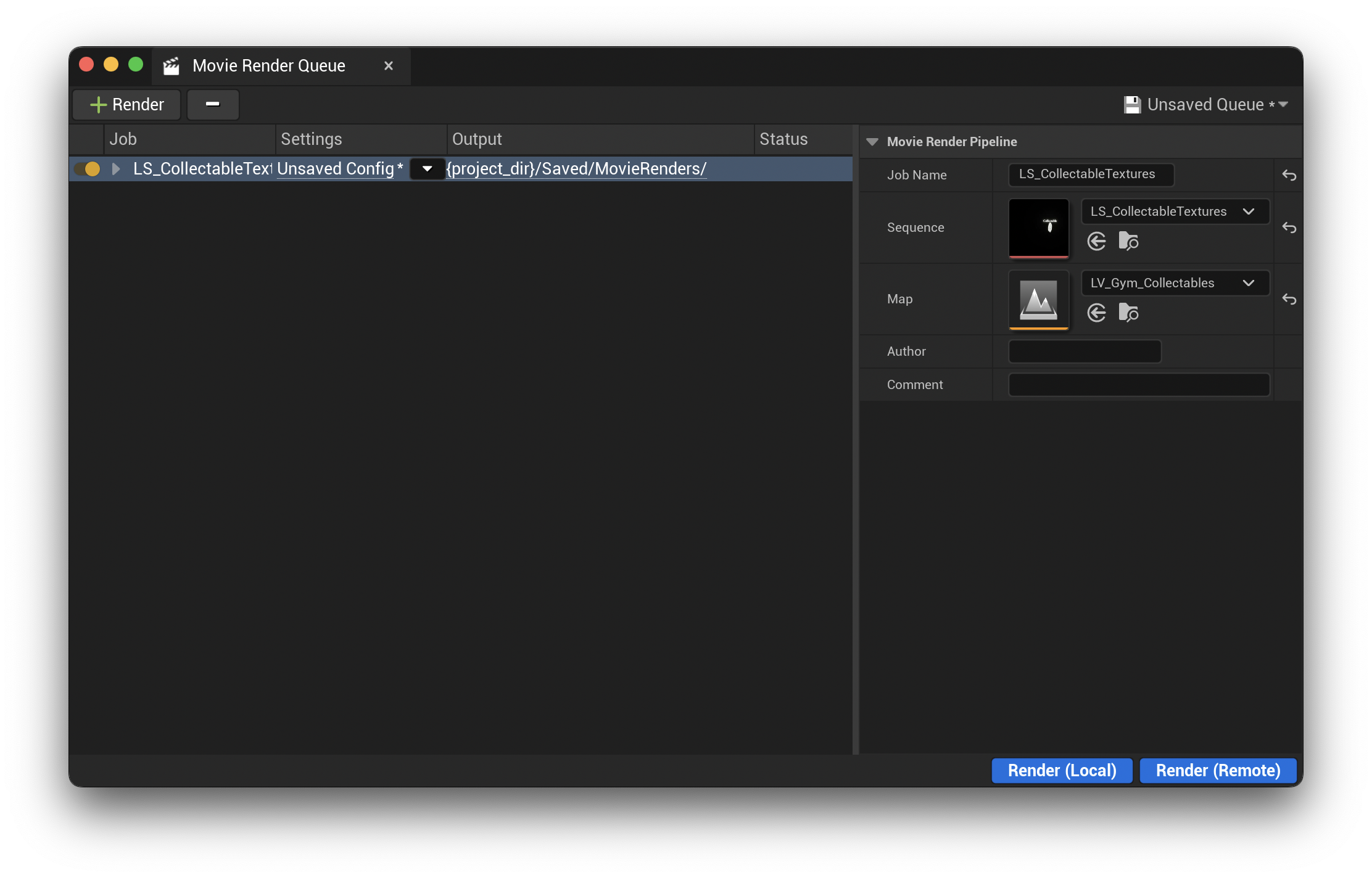1372x878 pixels.
Task: Click the clapperboard icon on the tab
Action: coord(171,65)
